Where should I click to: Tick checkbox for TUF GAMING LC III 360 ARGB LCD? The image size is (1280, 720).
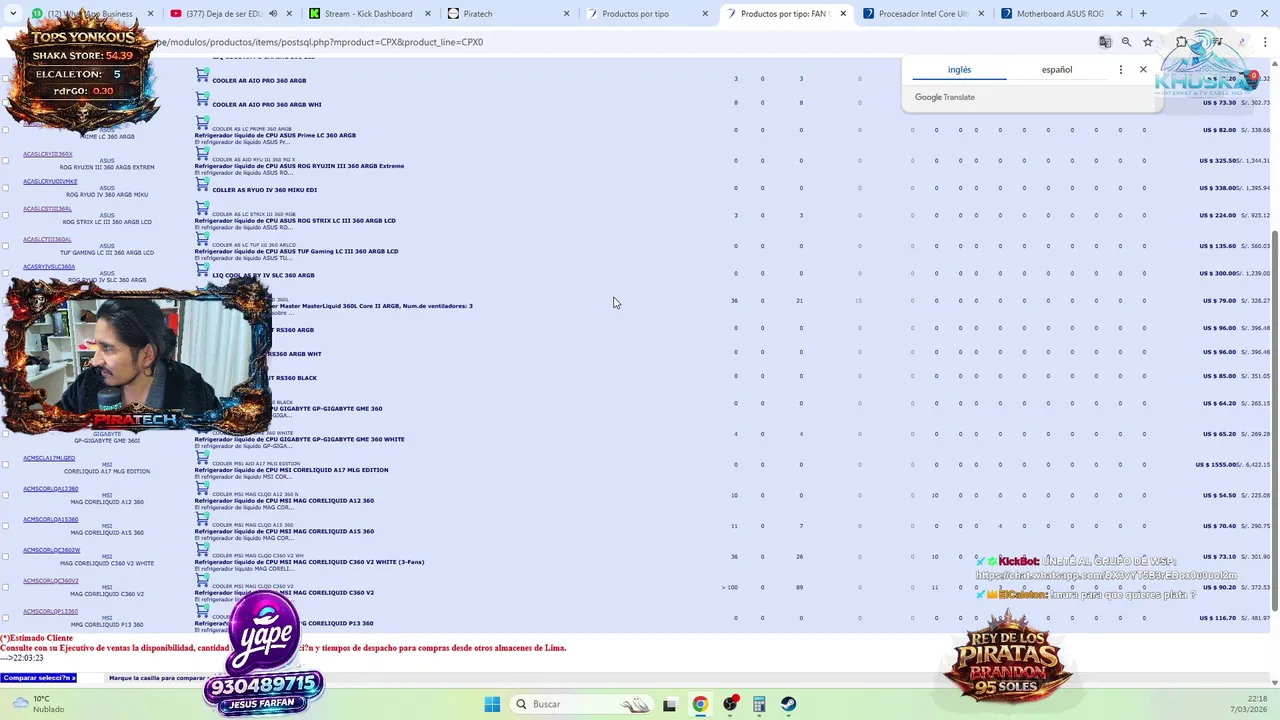click(x=5, y=246)
